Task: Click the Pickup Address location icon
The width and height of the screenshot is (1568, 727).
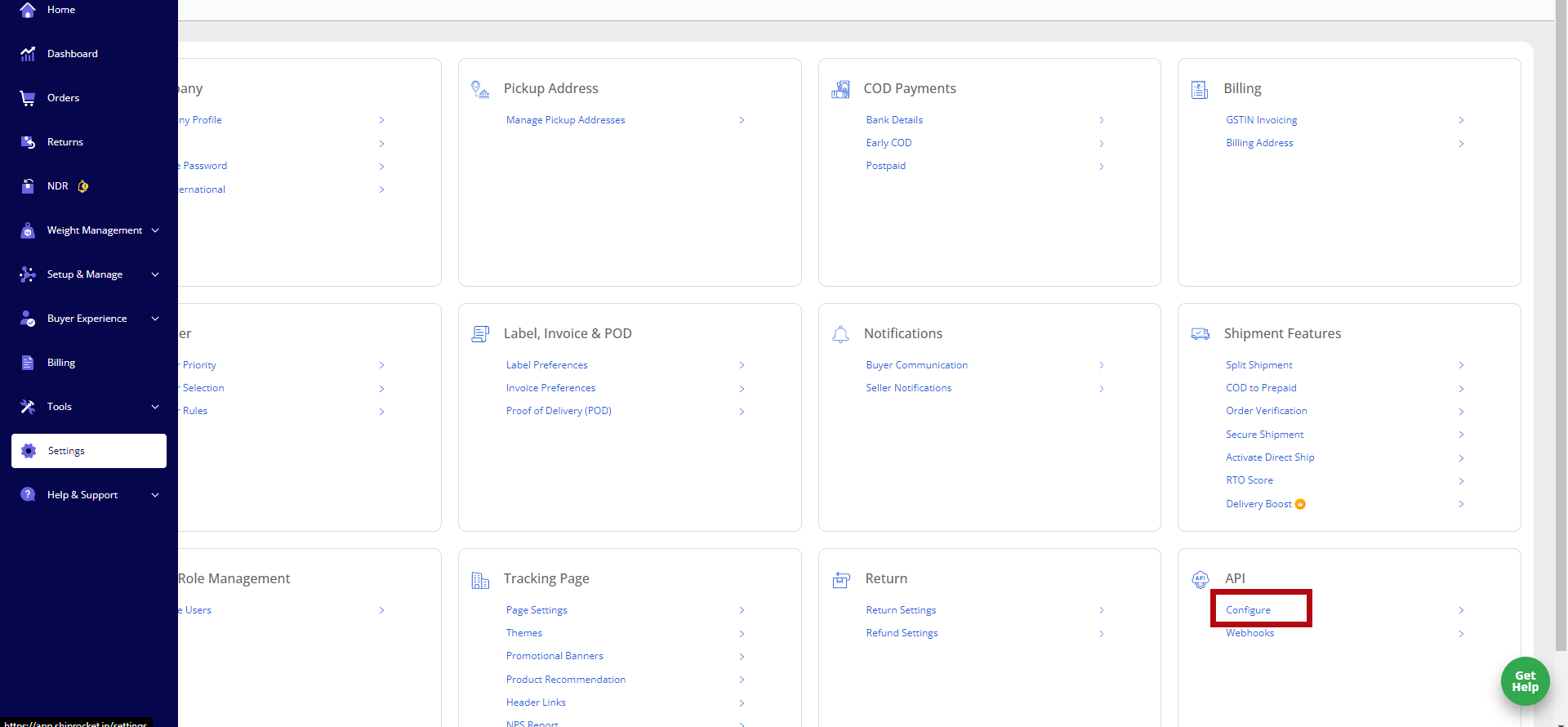Action: [480, 89]
